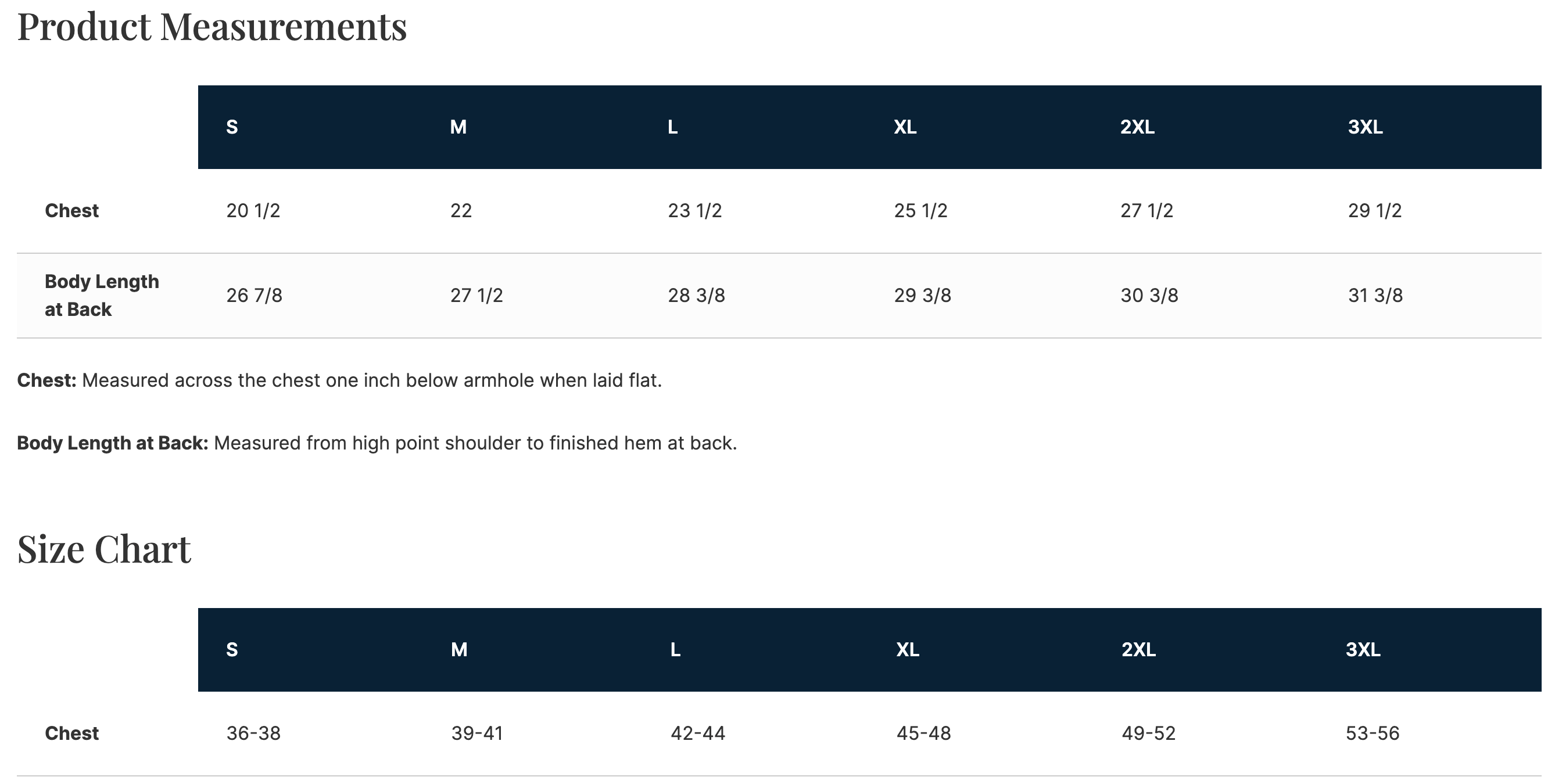The width and height of the screenshot is (1555, 784).
Task: Select the 53-56 chest size range
Action: 1372,733
